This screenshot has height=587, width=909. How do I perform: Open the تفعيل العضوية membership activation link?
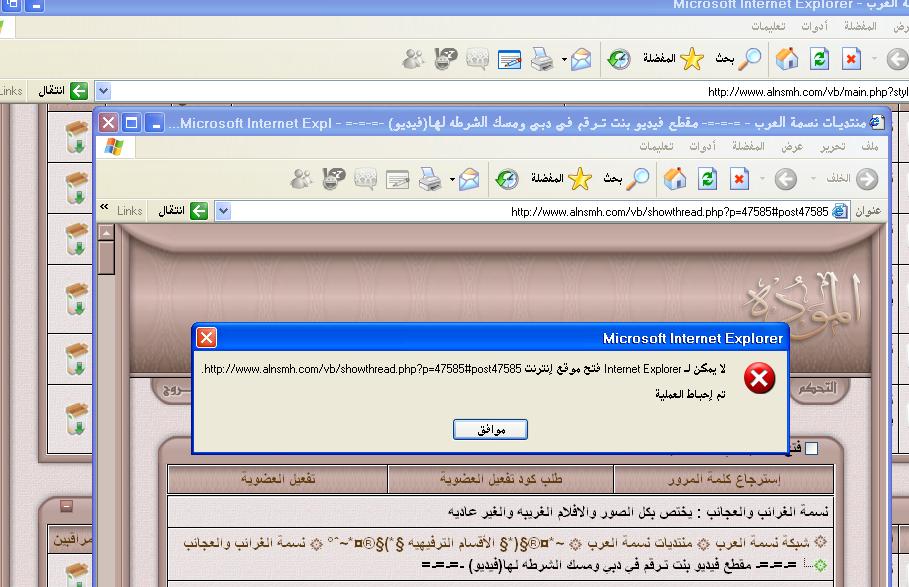(x=278, y=479)
